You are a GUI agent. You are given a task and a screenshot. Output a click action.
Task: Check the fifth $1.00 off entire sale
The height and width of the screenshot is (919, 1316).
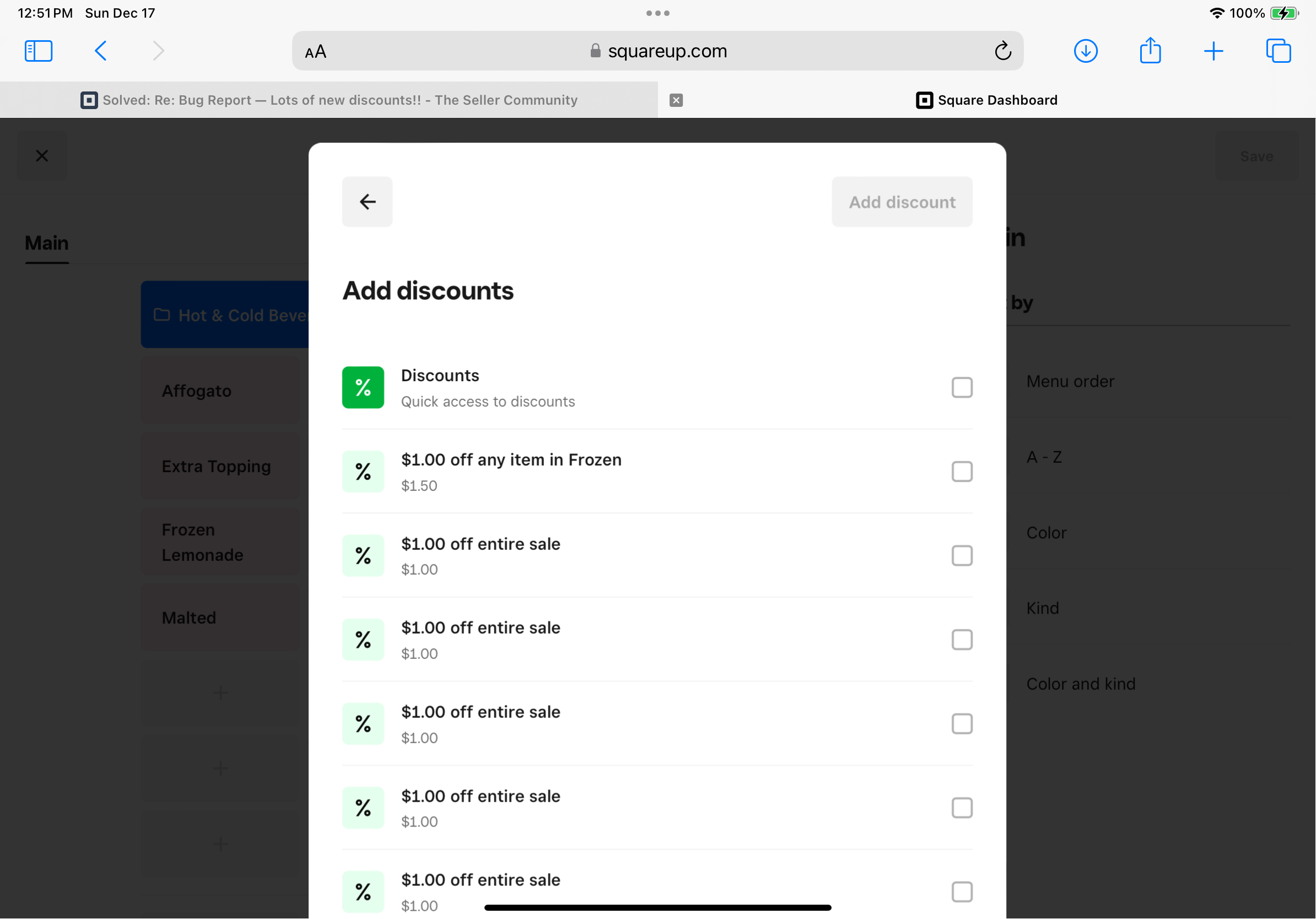(962, 892)
